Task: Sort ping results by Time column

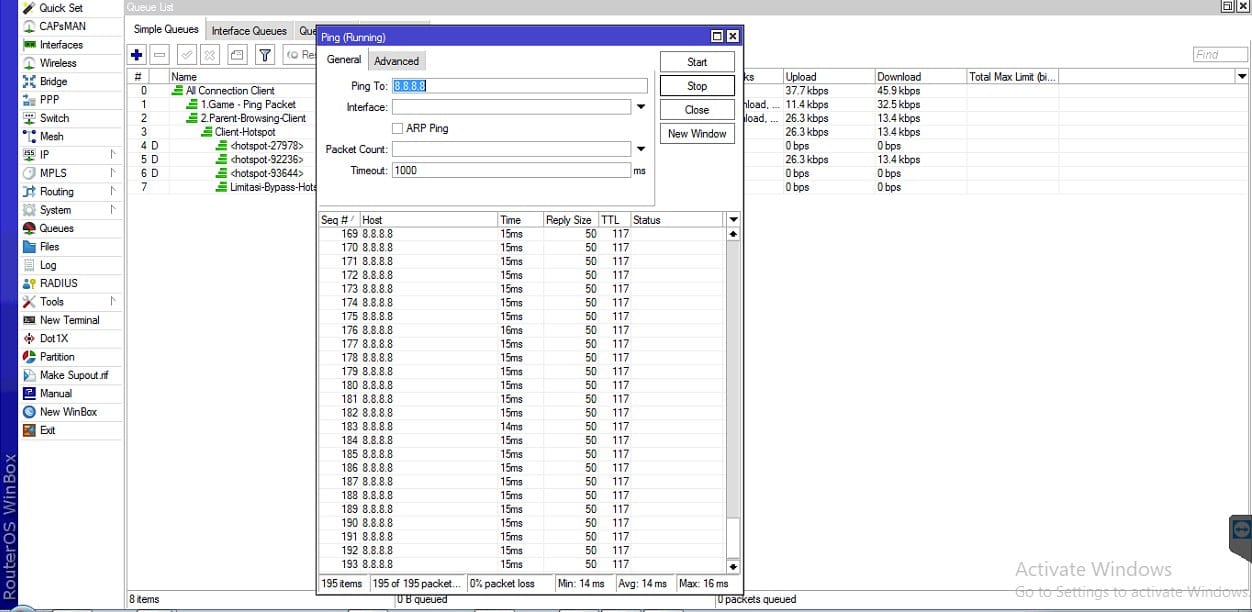Action: click(x=520, y=220)
